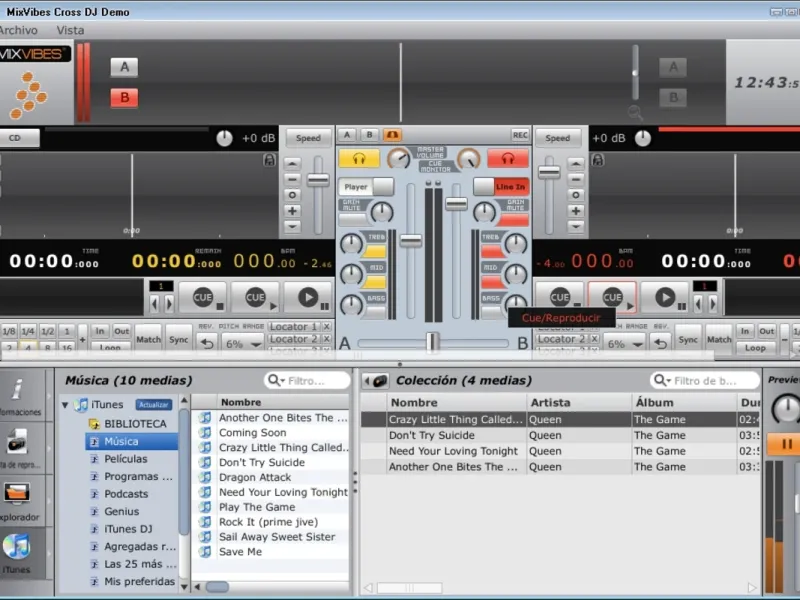
Task: Click the deck A Cue/Stop button
Action: 203,297
